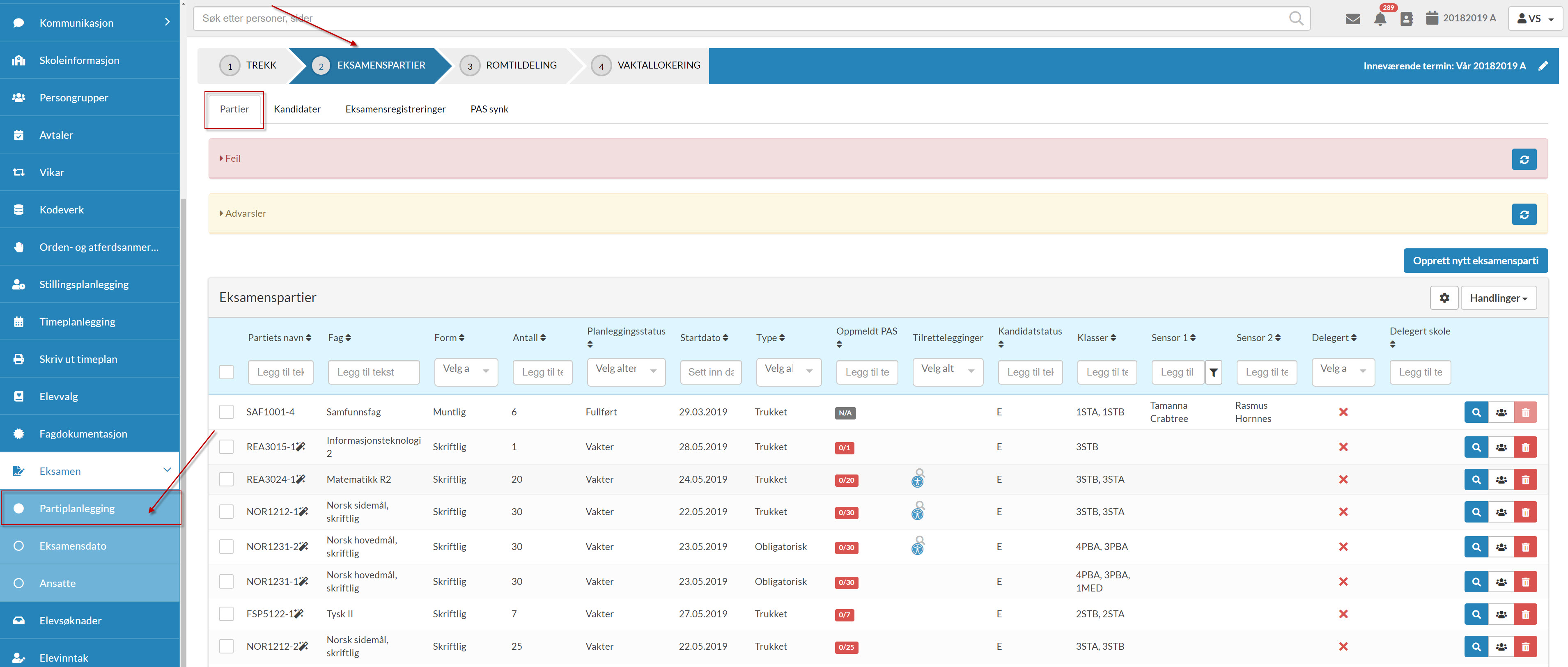Expand the Advarsler warnings section

tap(243, 213)
